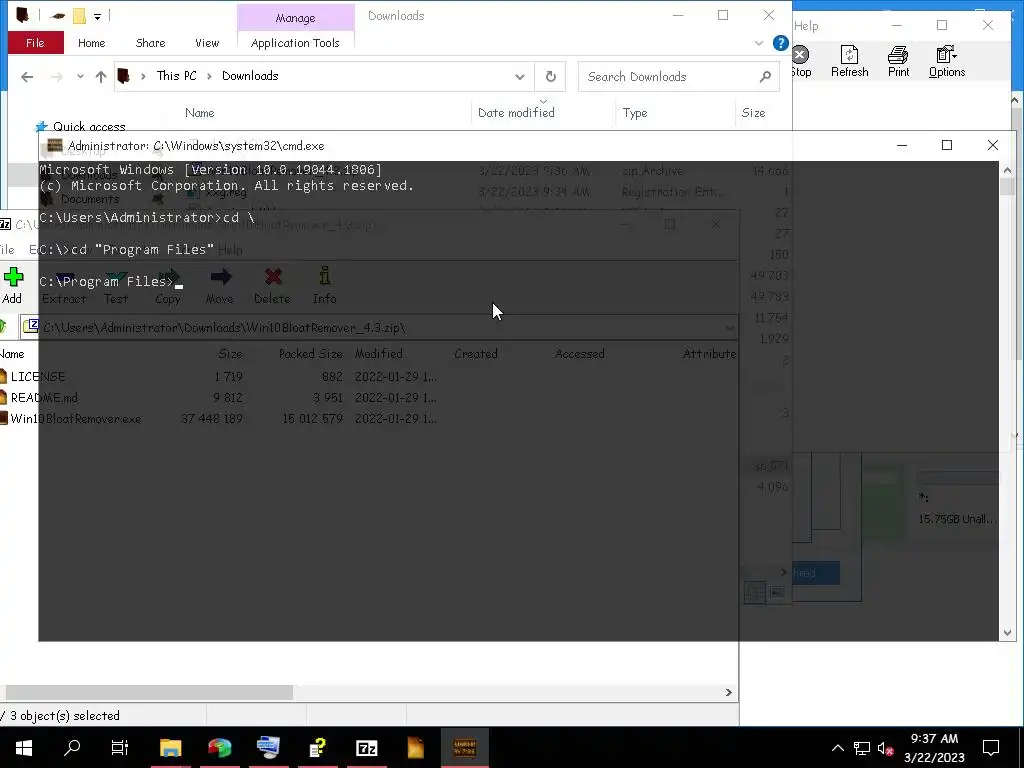Open recent locations dropdown in Explorer
The image size is (1024, 768).
point(80,76)
